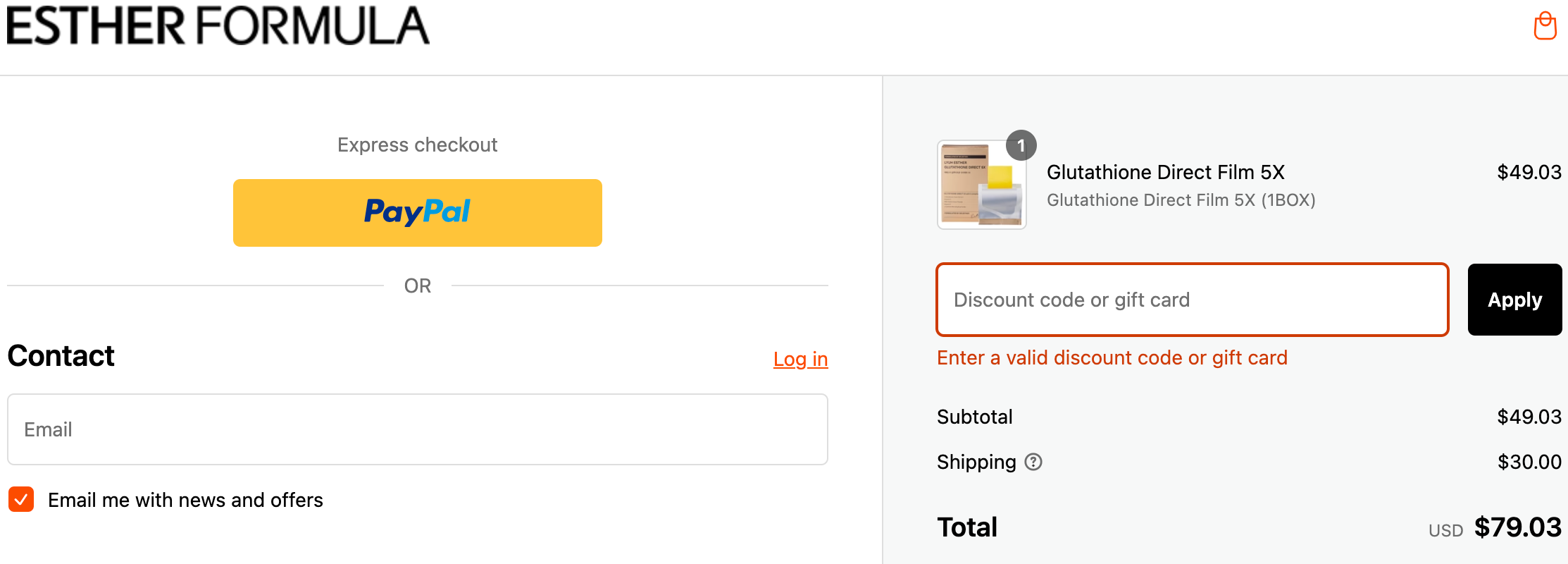Click the Esther Formula store logo
This screenshot has width=1568, height=564.
click(x=218, y=26)
